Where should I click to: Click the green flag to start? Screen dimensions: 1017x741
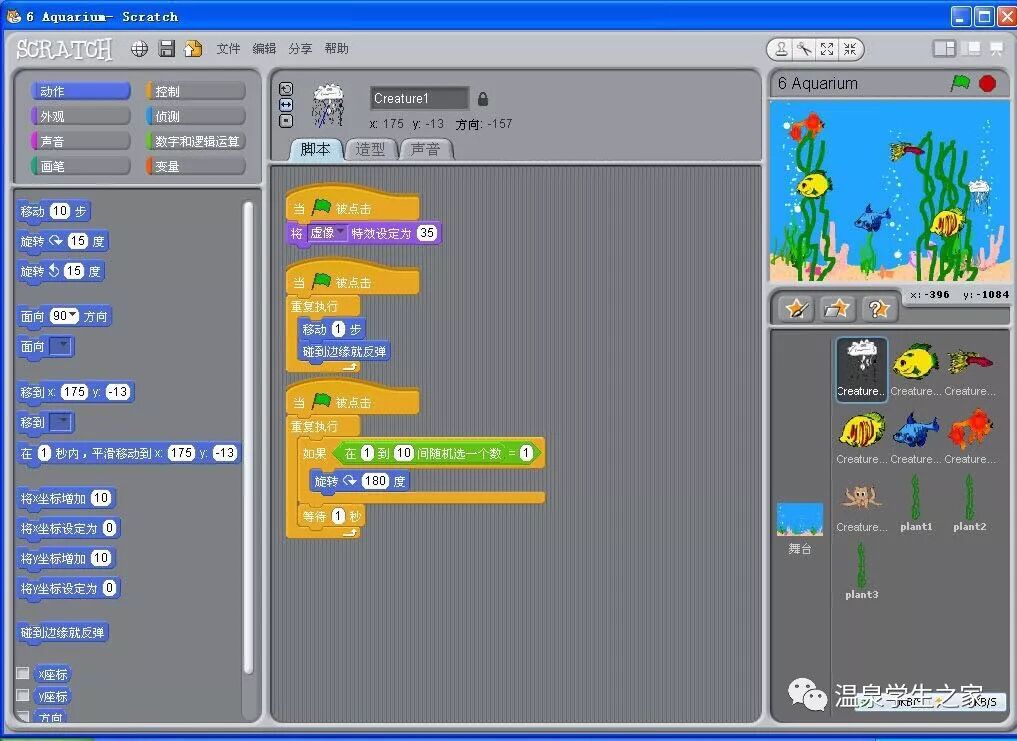960,83
